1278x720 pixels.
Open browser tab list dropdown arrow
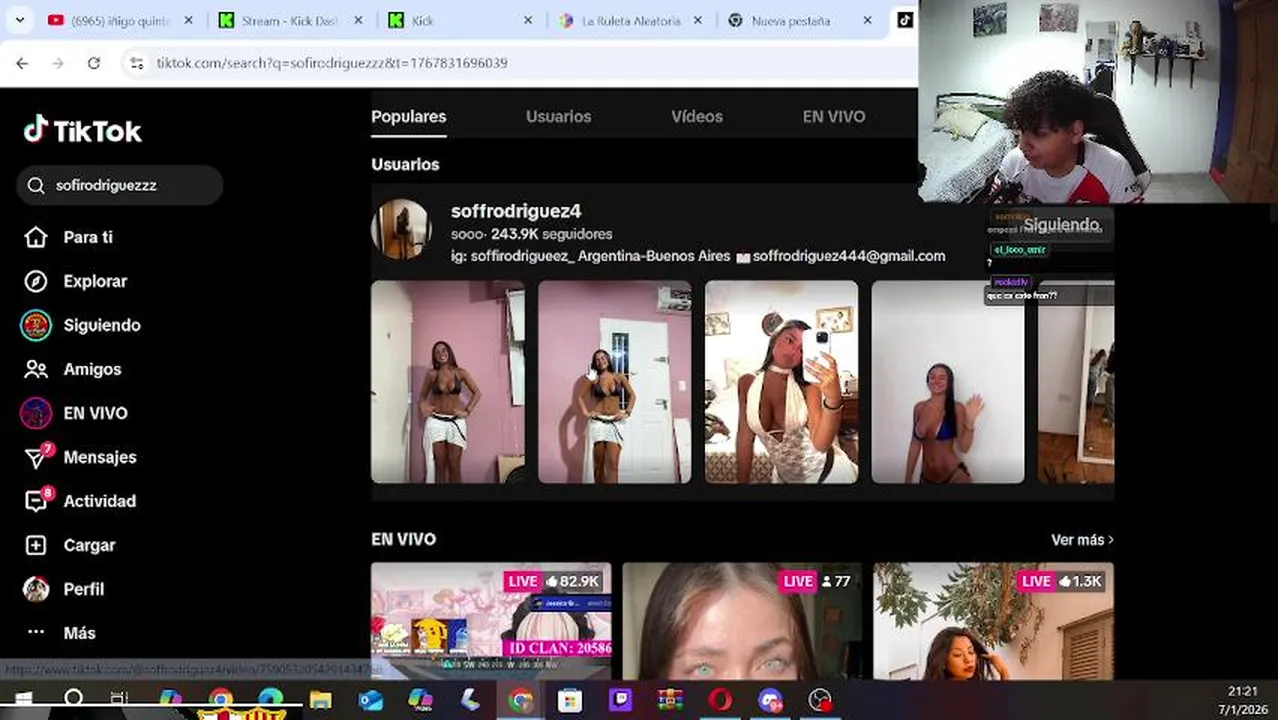(x=19, y=20)
